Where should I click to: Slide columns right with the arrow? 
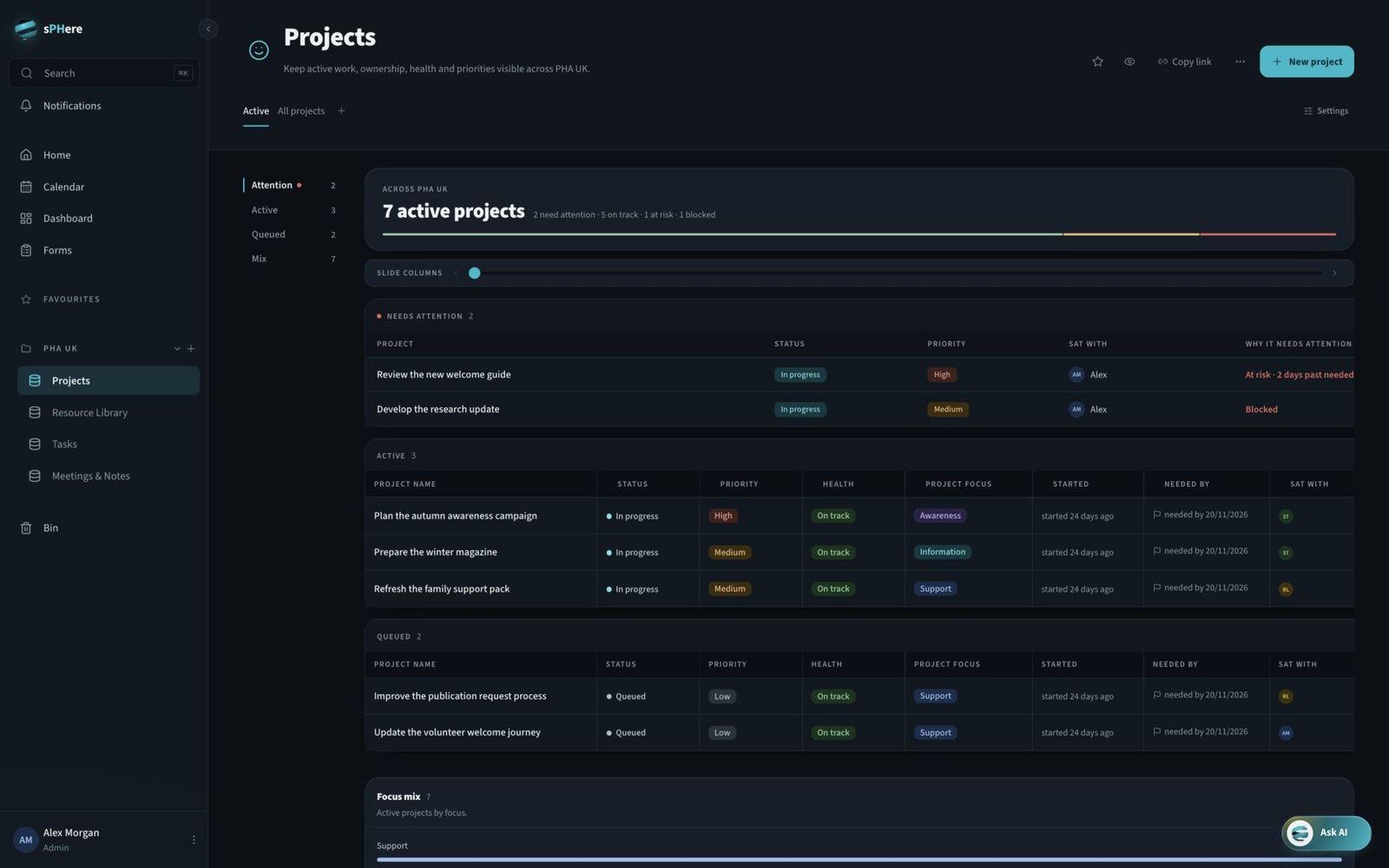point(1334,273)
